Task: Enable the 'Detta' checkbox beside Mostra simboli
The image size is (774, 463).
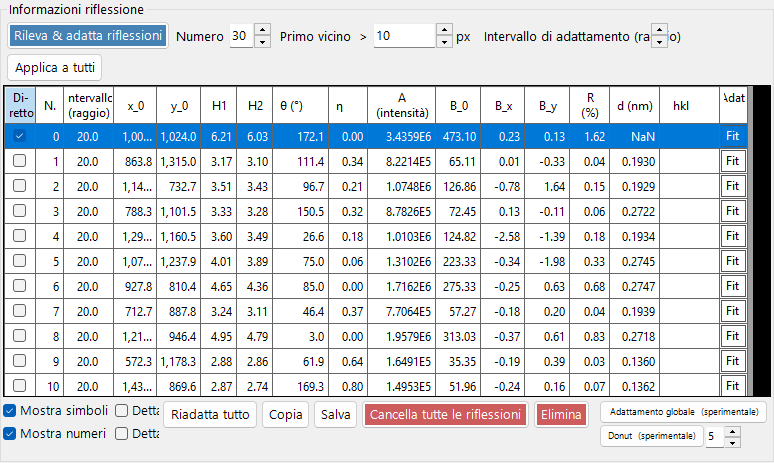Action: pyautogui.click(x=121, y=410)
